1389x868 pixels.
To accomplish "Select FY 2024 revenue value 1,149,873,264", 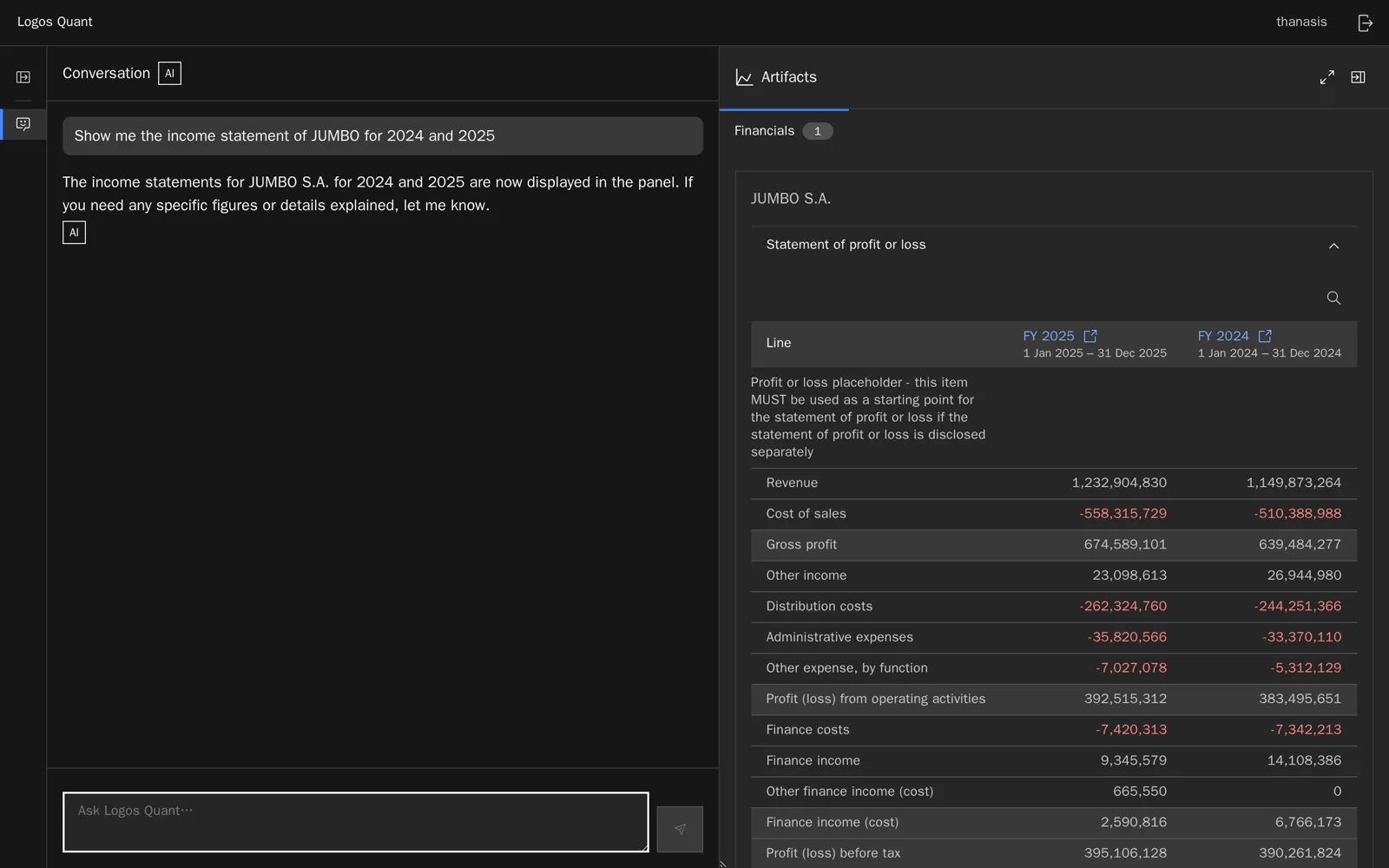I will point(1294,483).
